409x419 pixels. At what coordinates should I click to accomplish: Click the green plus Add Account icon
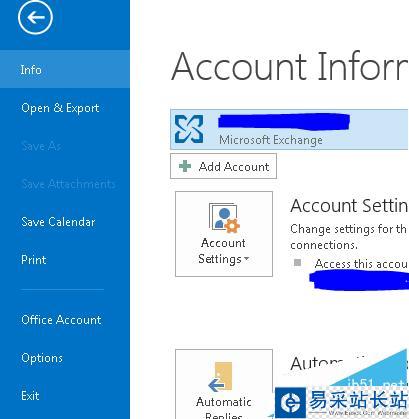[185, 166]
